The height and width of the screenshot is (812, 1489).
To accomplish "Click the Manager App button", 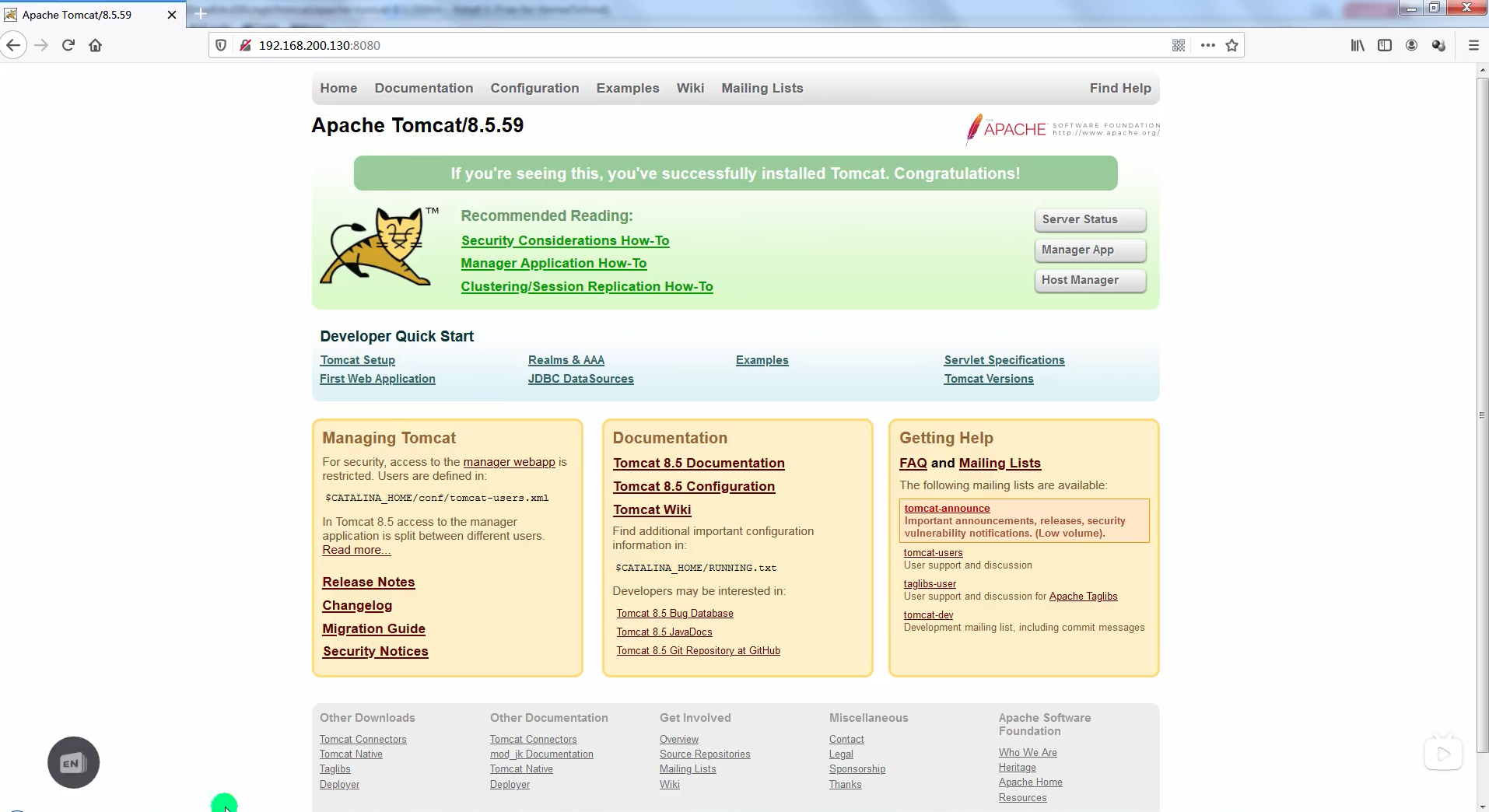I will pos(1090,250).
